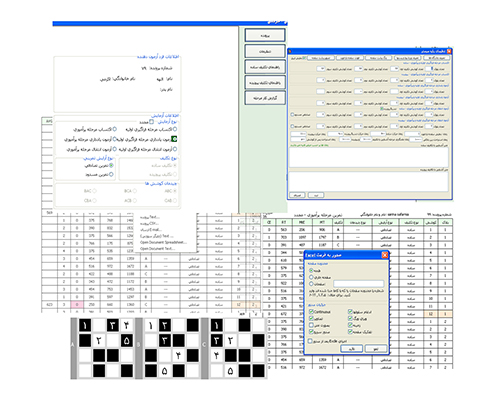This screenshot has height=397, width=495.
Task: Select the CBA arrangement radio button
Action: [x=95, y=201]
